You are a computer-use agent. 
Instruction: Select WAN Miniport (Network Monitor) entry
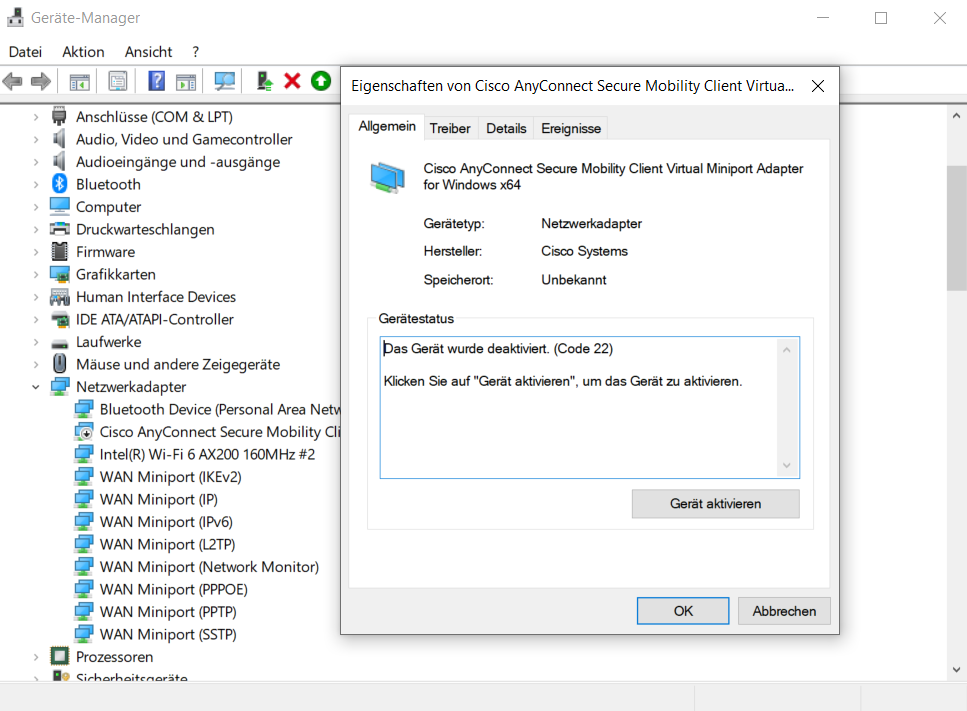(x=209, y=567)
